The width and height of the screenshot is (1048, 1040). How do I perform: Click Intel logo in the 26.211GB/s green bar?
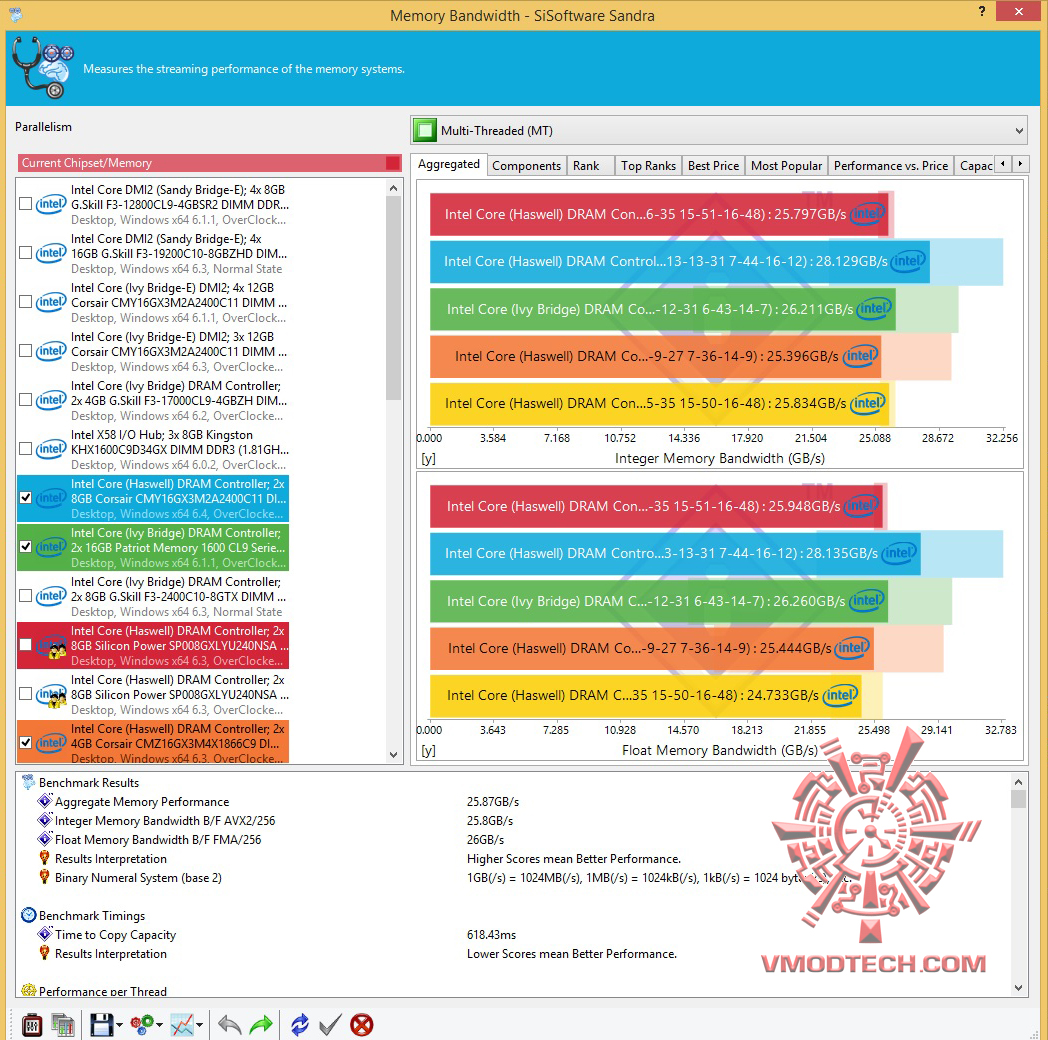[874, 308]
